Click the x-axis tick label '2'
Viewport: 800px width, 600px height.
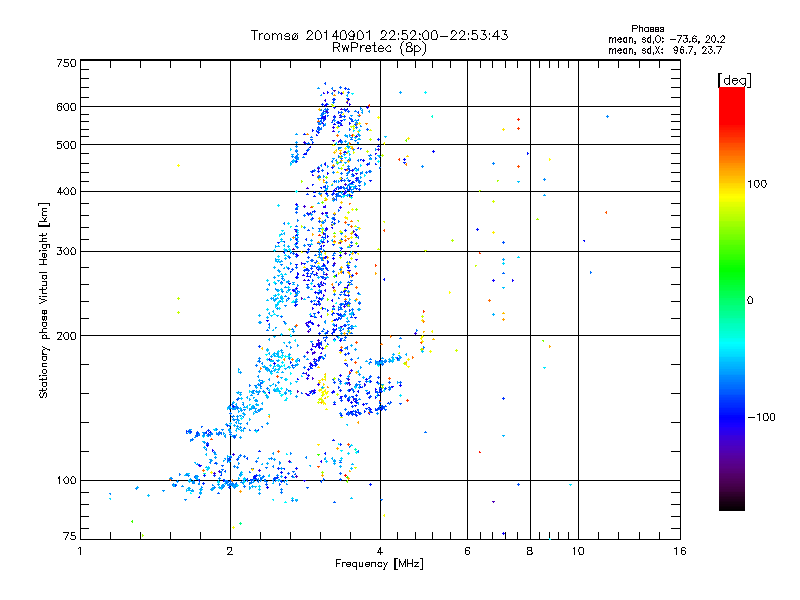pyautogui.click(x=230, y=551)
